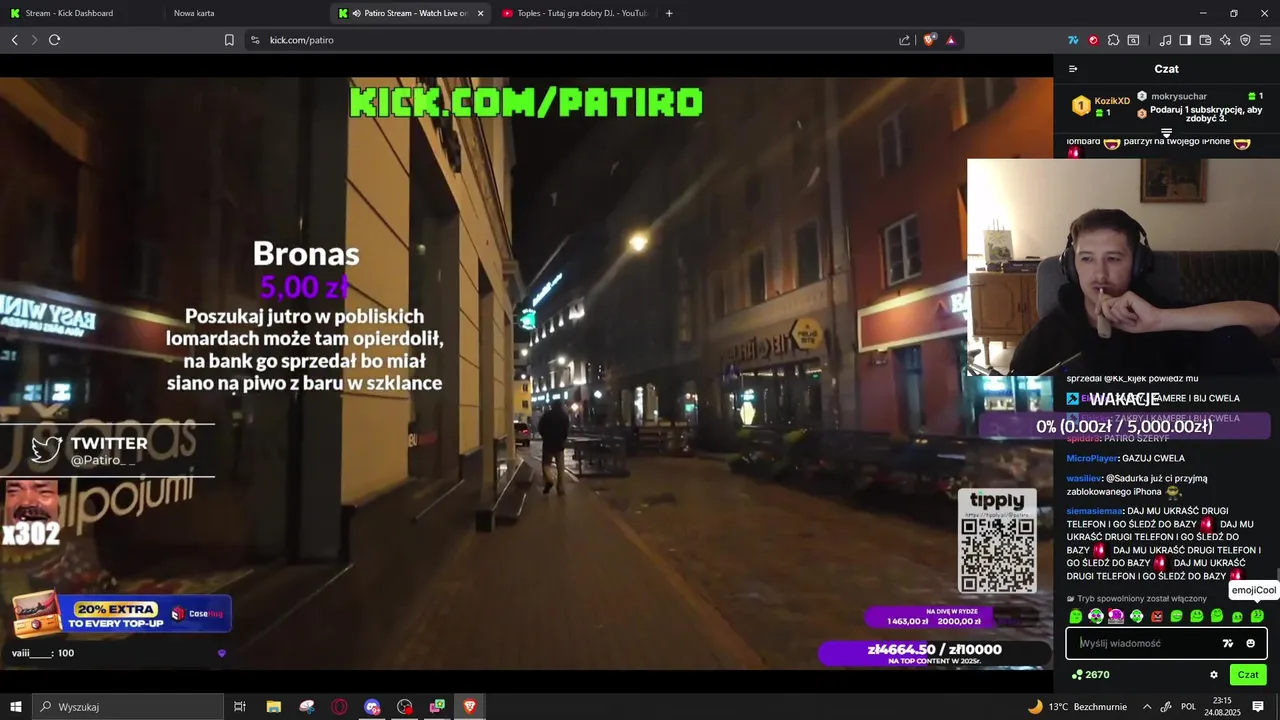Open chat settings gear icon
1280x720 pixels.
1214,675
